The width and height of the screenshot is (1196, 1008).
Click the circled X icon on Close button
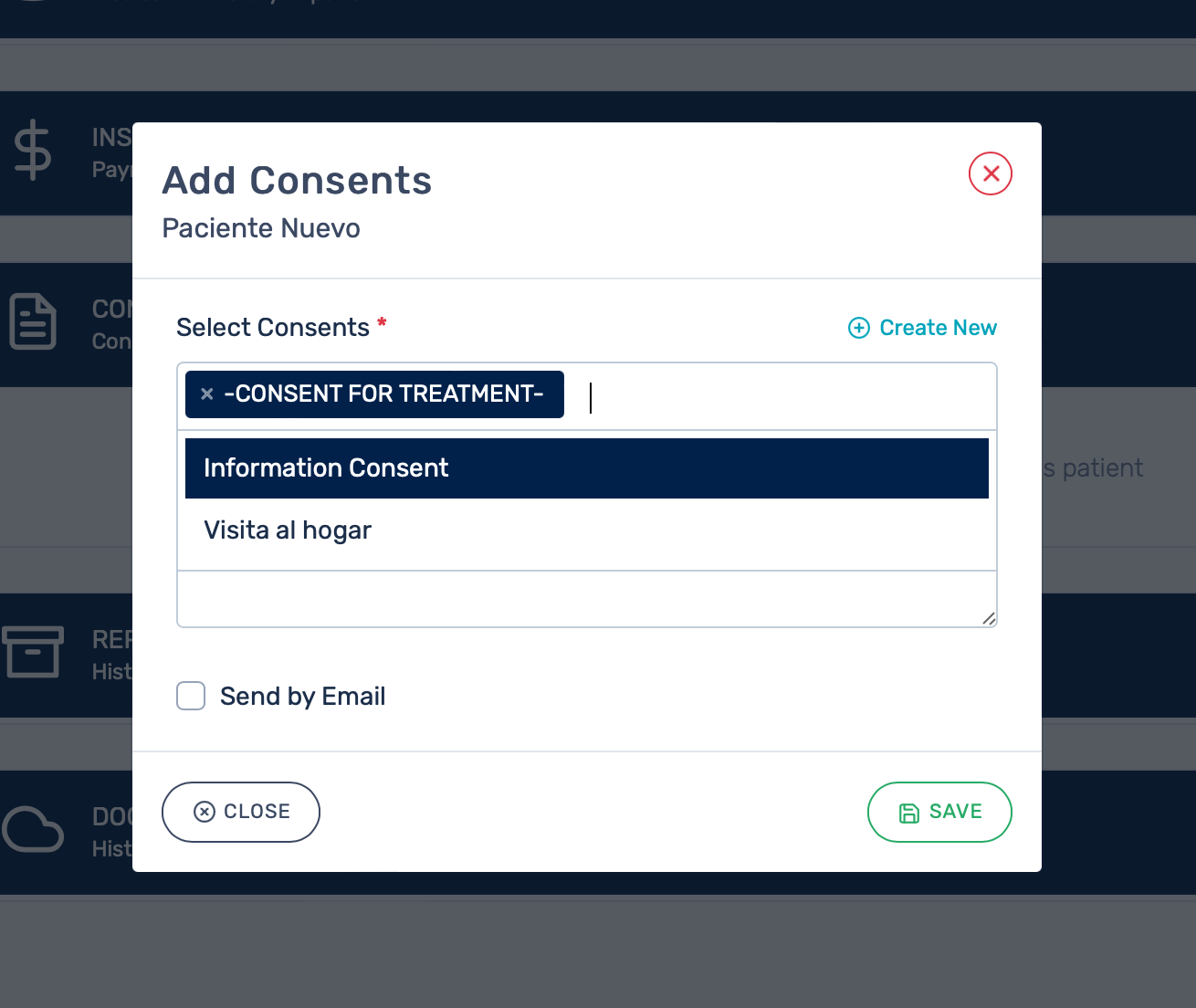205,812
